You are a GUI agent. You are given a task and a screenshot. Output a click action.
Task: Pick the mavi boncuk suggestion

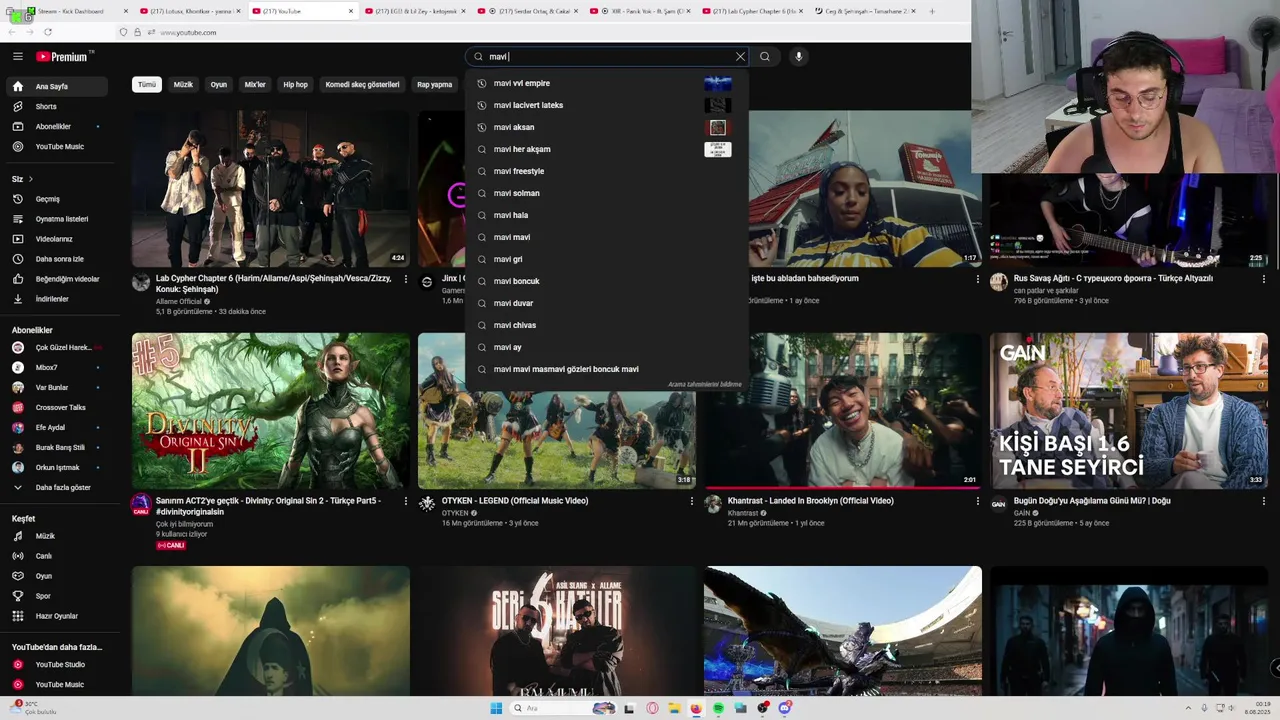[606, 281]
